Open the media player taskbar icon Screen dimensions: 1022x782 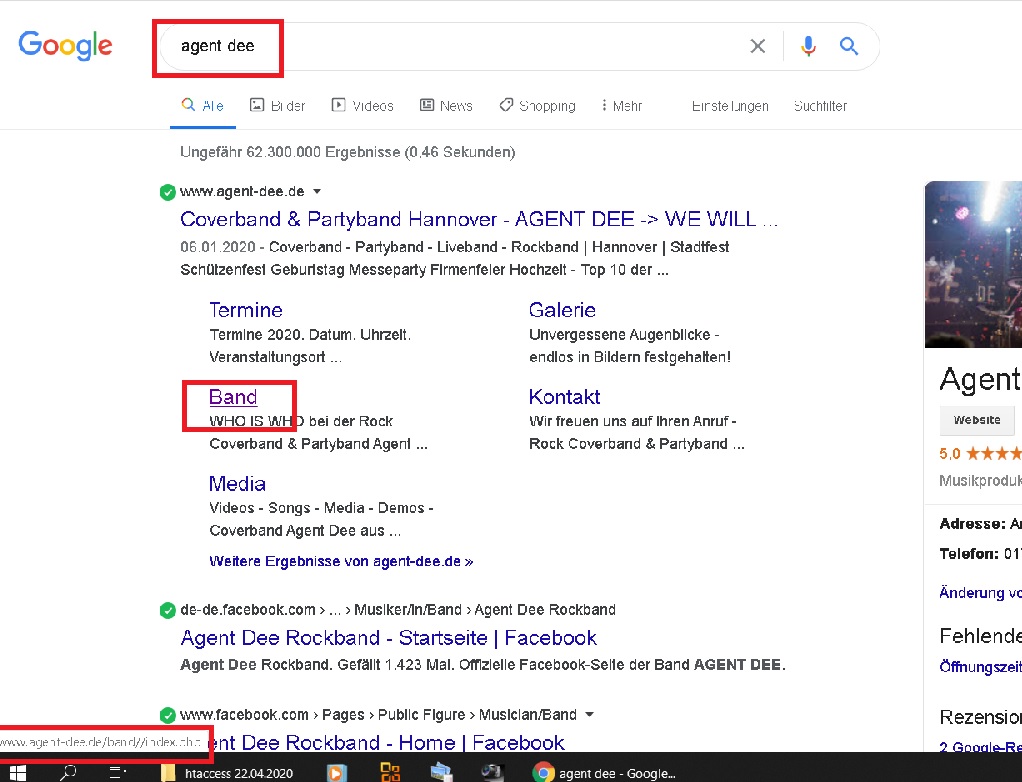pos(336,773)
